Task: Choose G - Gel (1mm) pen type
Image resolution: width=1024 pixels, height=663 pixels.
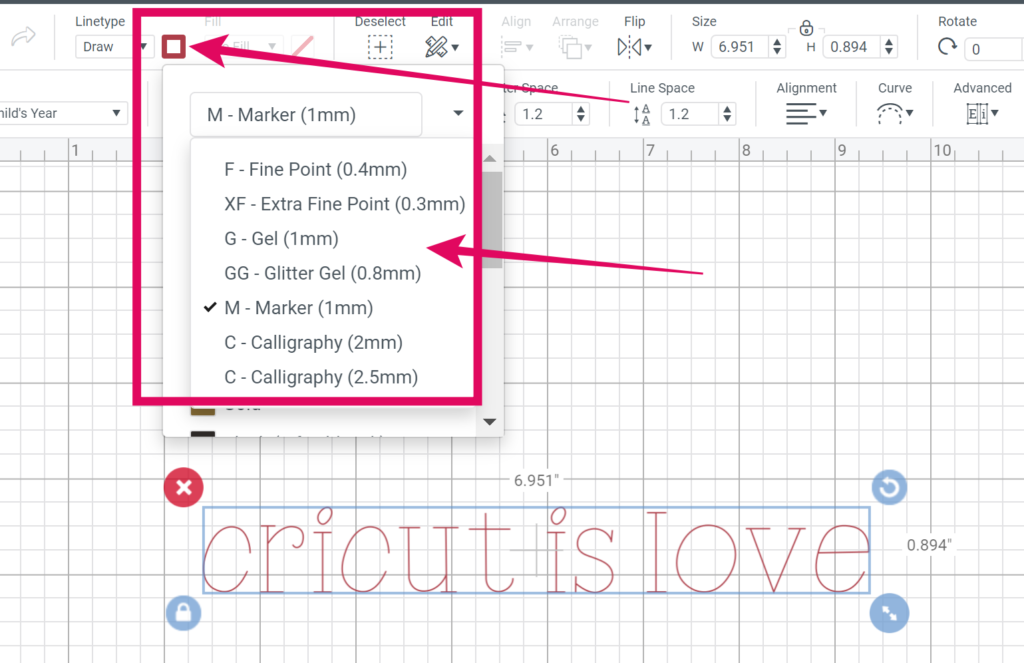Action: [281, 238]
